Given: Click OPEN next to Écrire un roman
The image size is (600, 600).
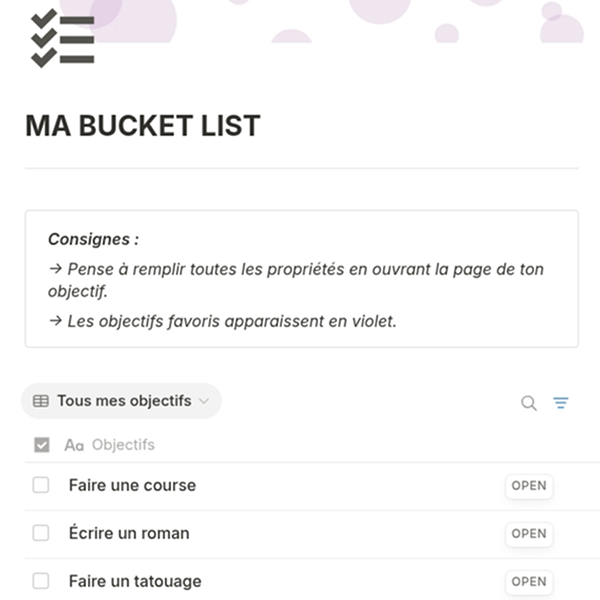Looking at the screenshot, I should [529, 533].
